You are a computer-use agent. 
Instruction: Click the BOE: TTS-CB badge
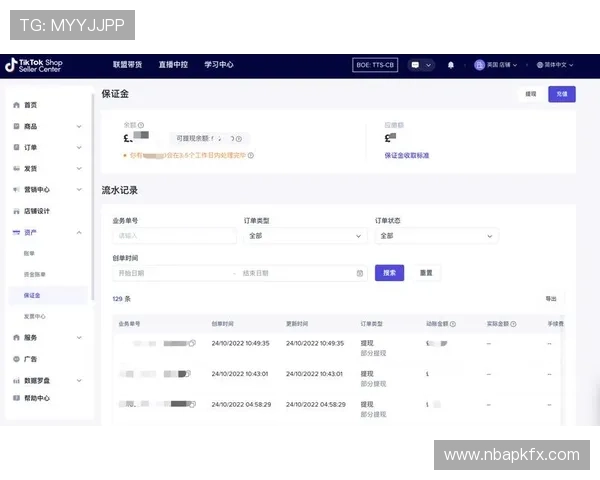[375, 65]
